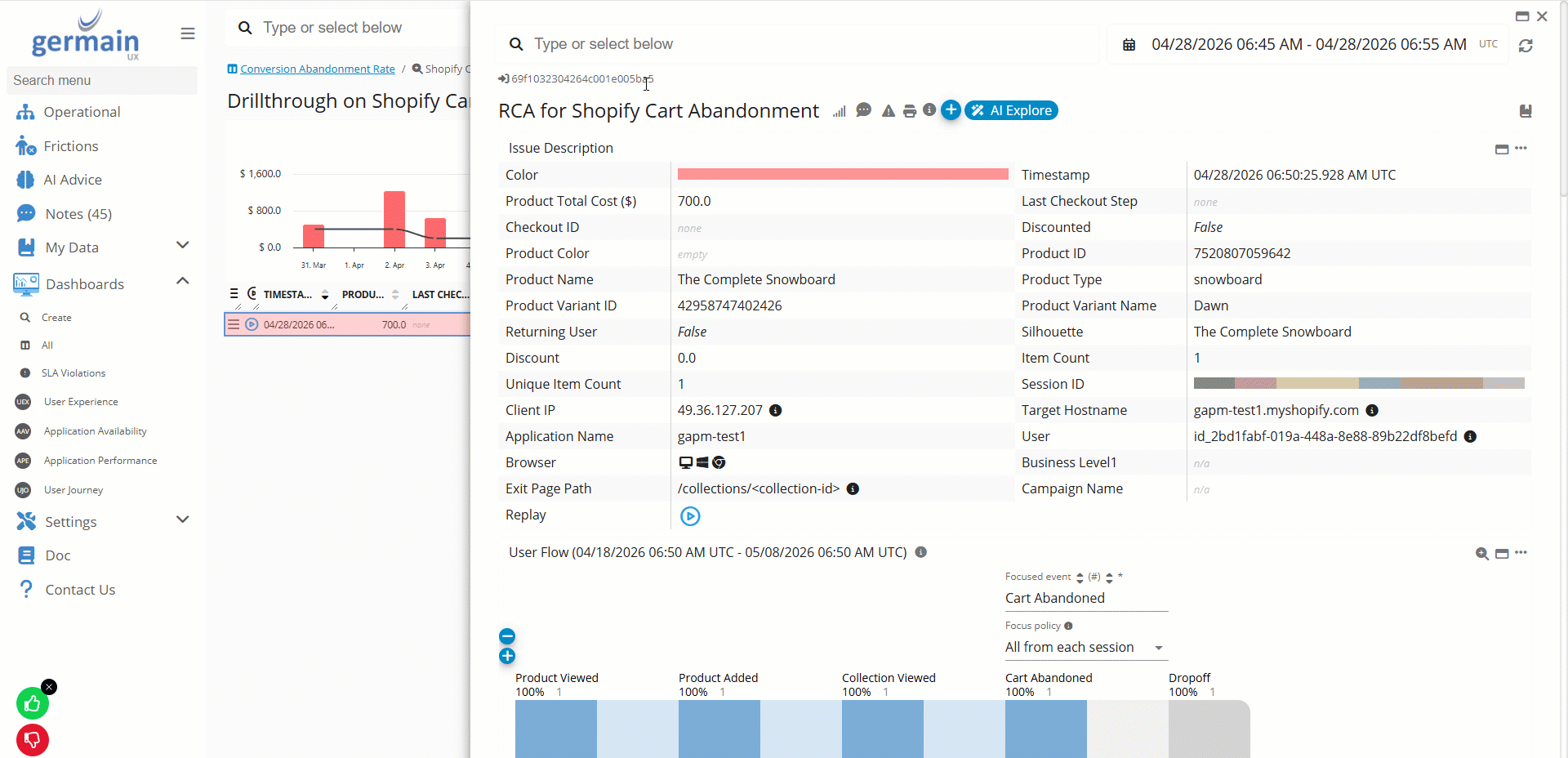
Task: Expand the My Data section
Action: tap(183, 245)
